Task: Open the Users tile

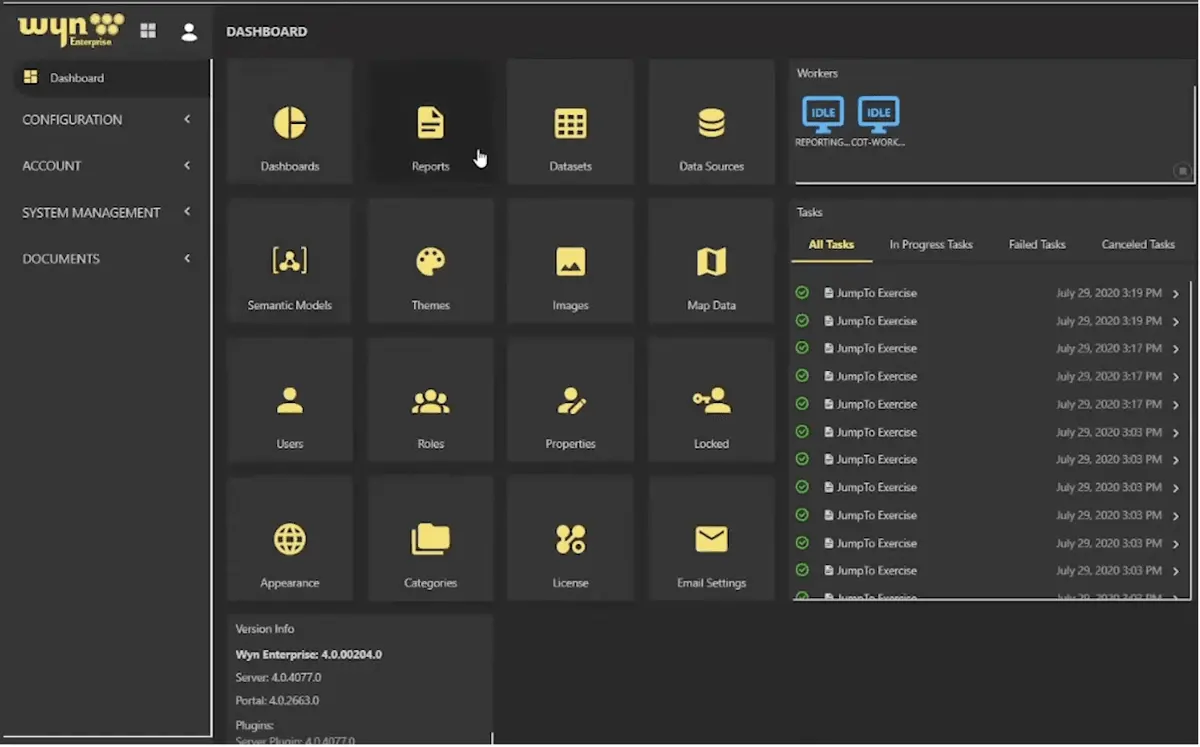Action: 290,400
